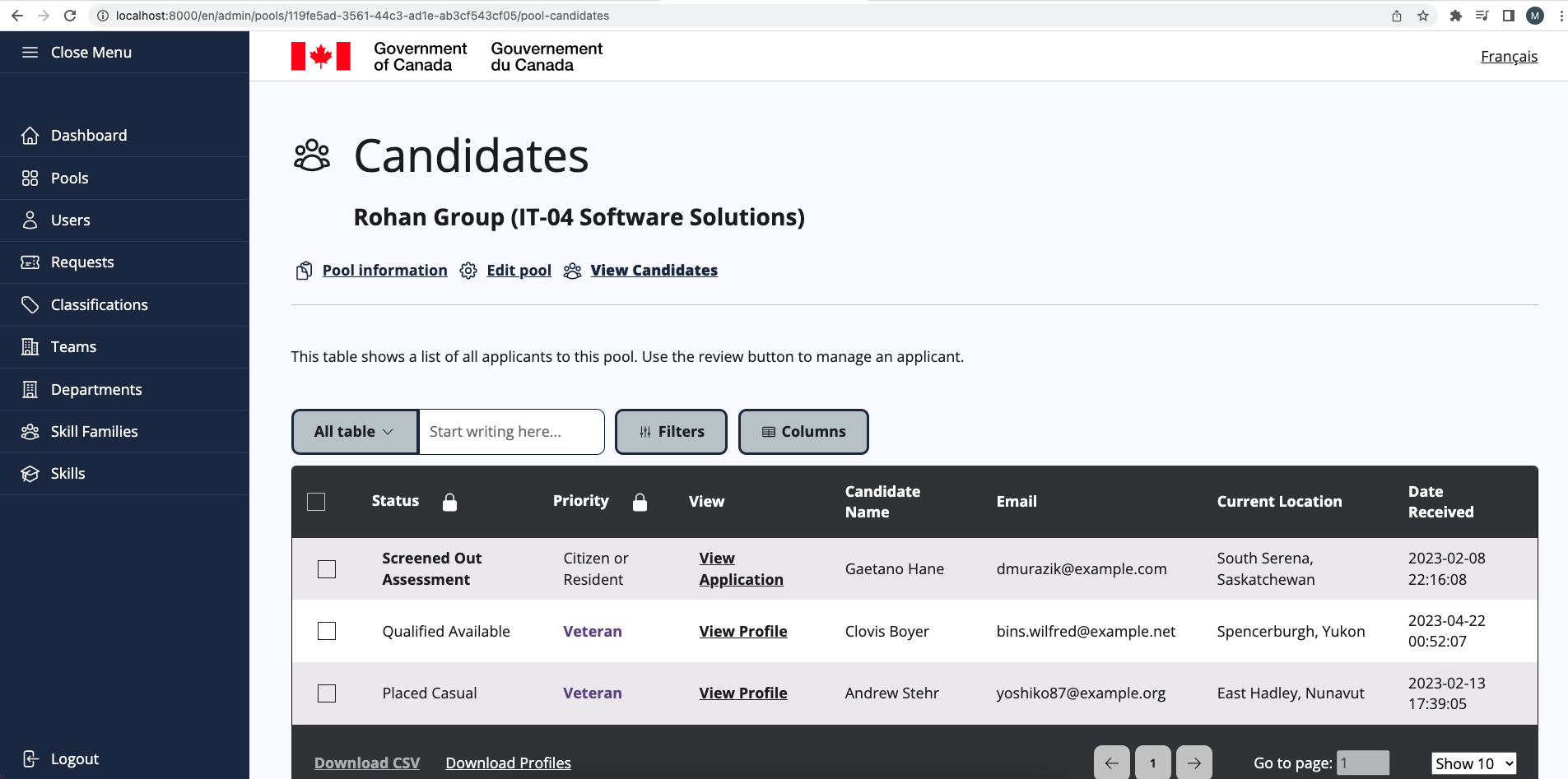Check the select-all box in table header

click(x=316, y=501)
